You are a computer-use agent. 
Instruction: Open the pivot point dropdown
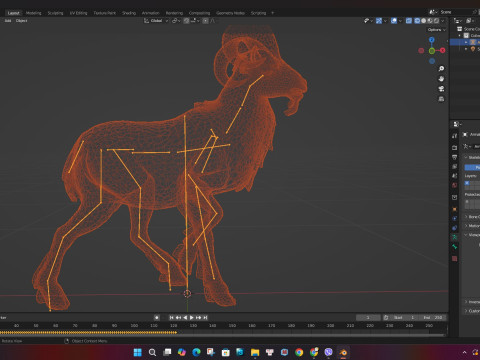(176, 21)
